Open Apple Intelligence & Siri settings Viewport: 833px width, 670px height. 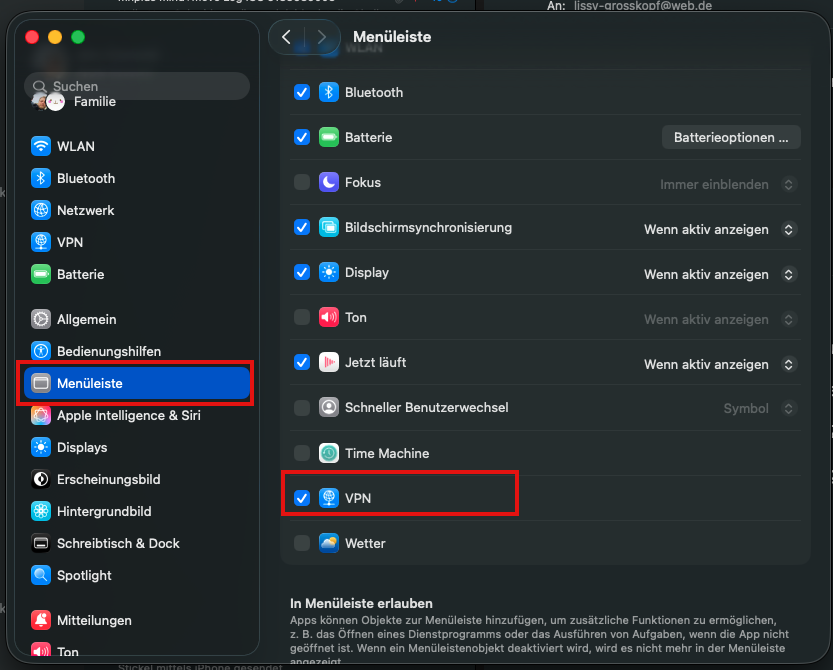[x=128, y=415]
